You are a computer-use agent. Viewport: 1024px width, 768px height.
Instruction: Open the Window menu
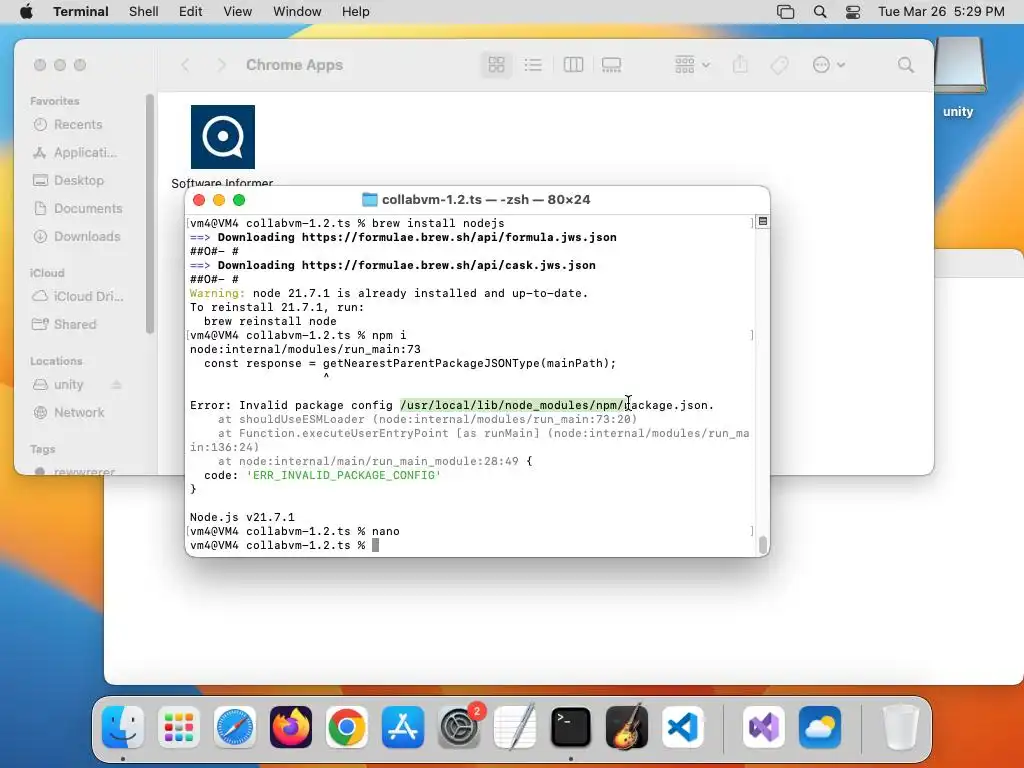click(x=297, y=12)
